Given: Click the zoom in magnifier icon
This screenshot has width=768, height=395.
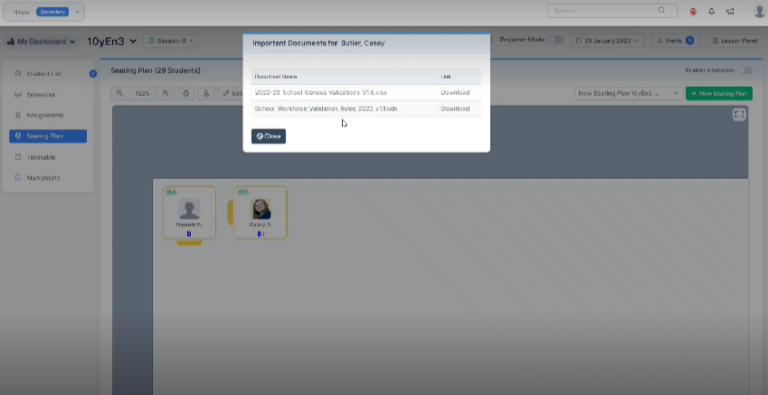Looking at the screenshot, I should click(x=166, y=93).
